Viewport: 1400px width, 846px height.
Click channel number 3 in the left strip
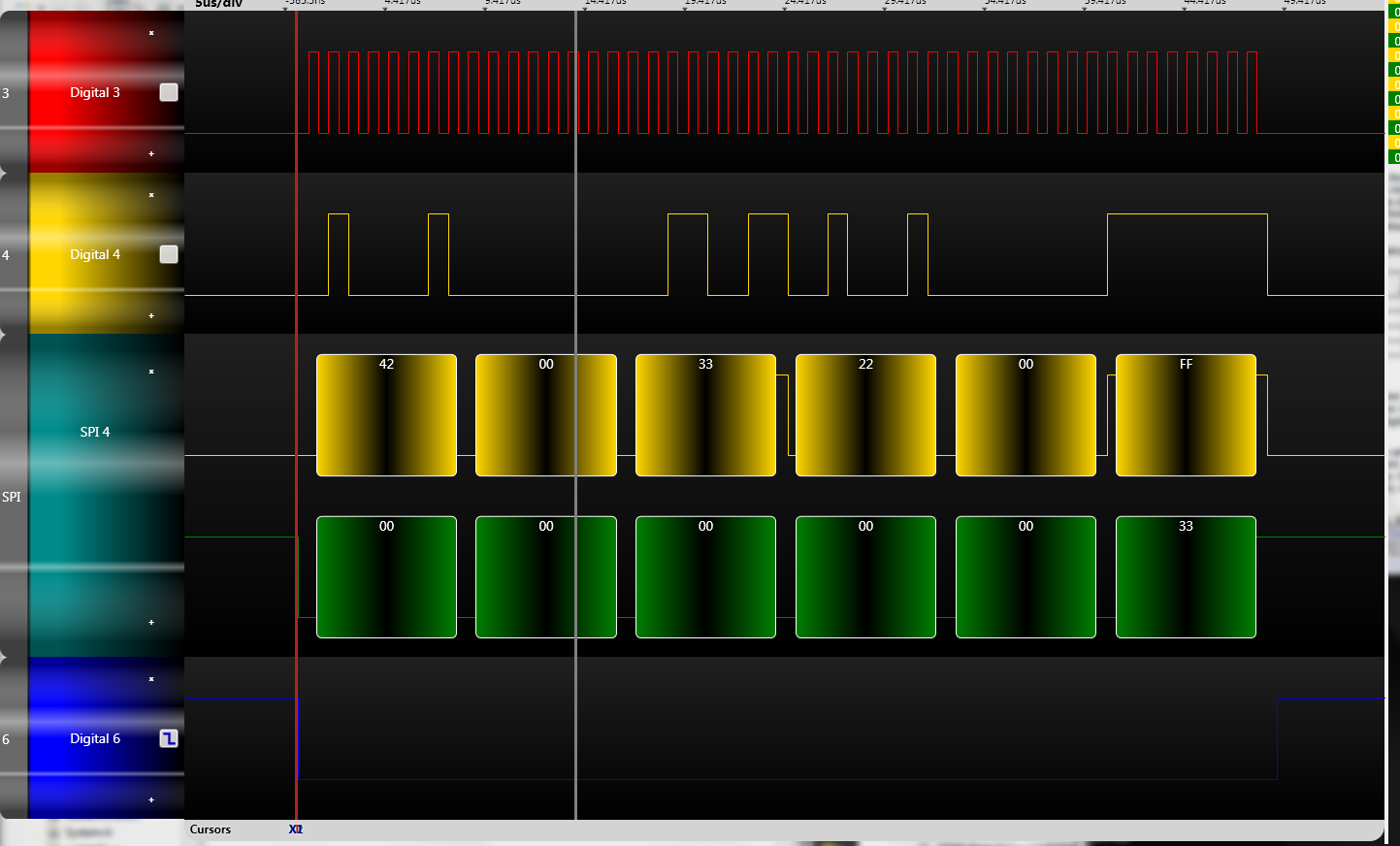6,93
